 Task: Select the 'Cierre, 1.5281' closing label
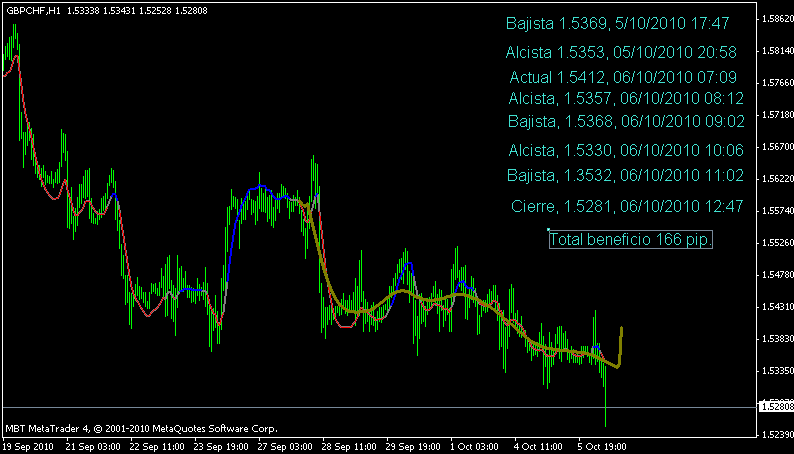[627, 206]
